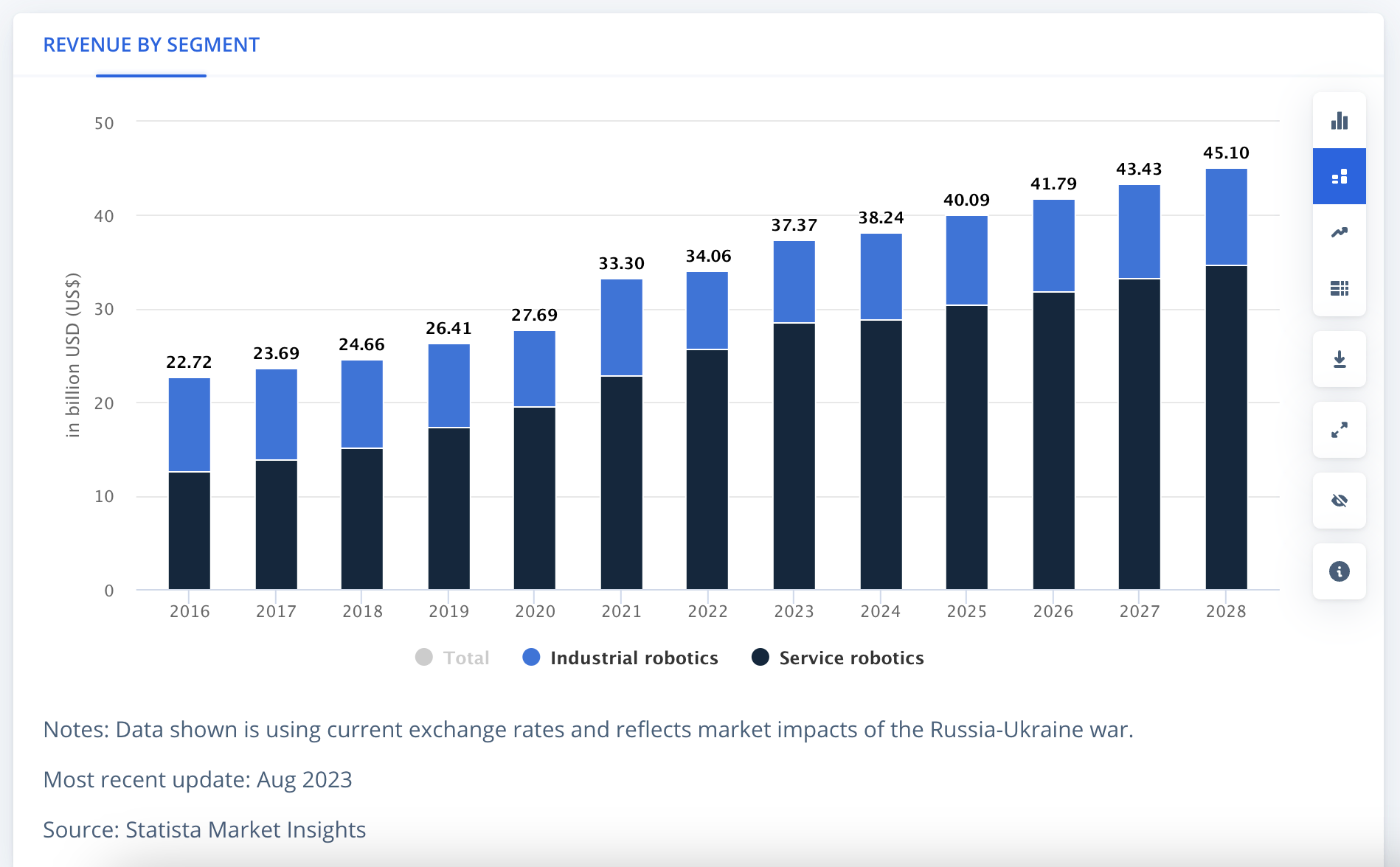Click the 2018 bar's service robotics segment
Image resolution: width=1400 pixels, height=867 pixels.
362,519
